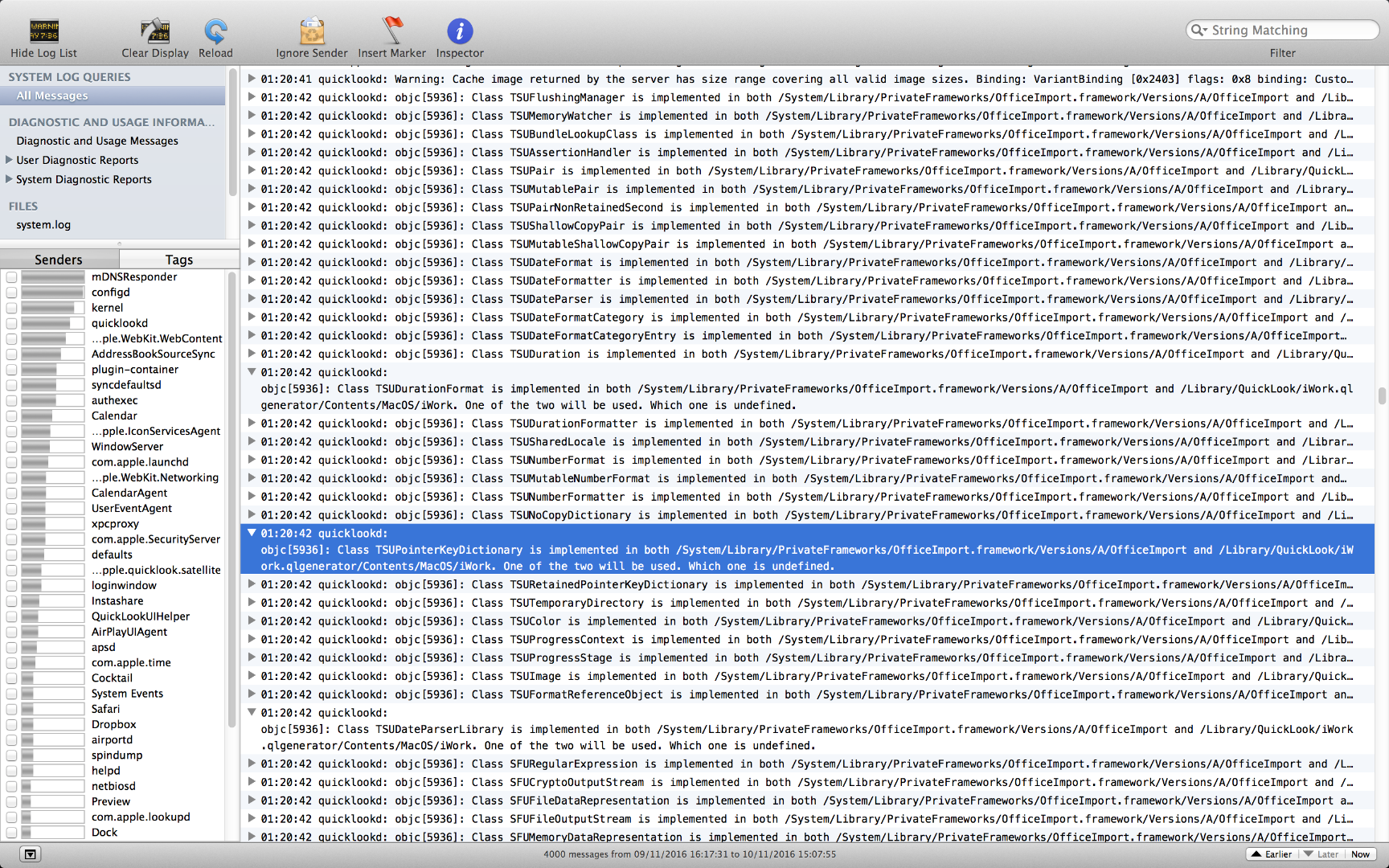Check the quicklookd sender checkbox
This screenshot has height=868, width=1389.
11,323
